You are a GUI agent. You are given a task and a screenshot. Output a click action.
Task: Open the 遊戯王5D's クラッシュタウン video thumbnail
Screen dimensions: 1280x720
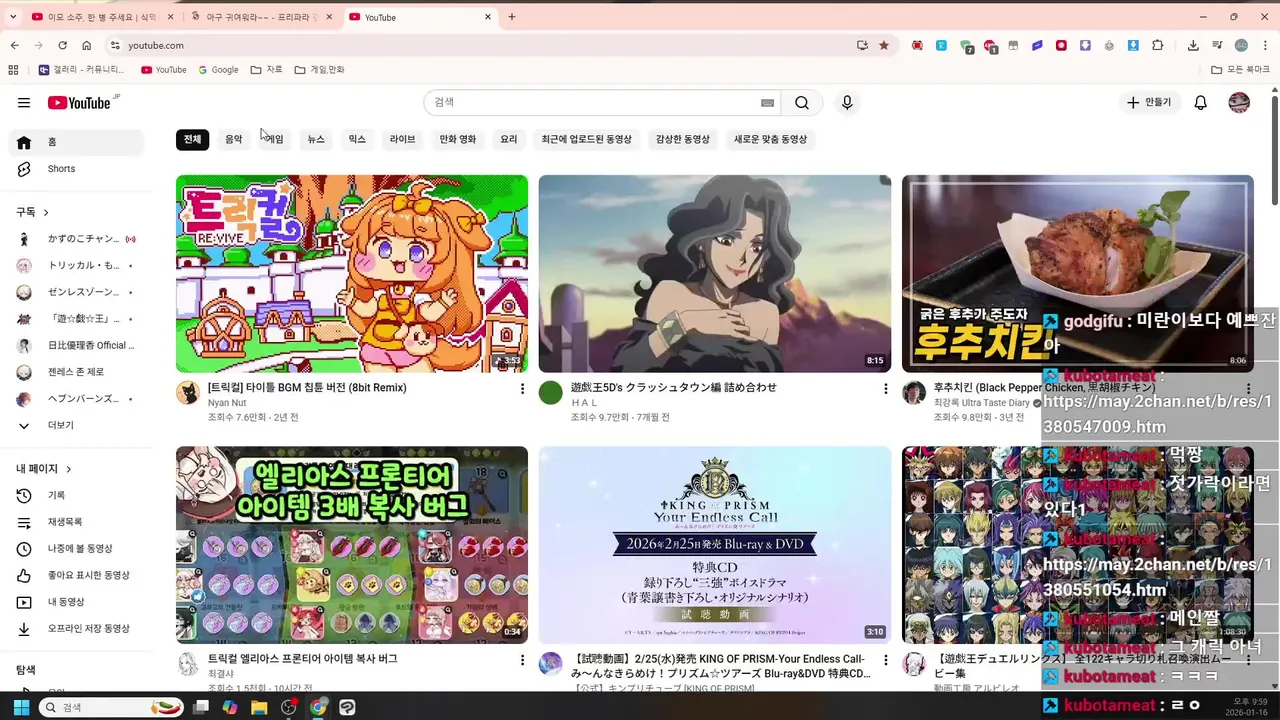[715, 274]
